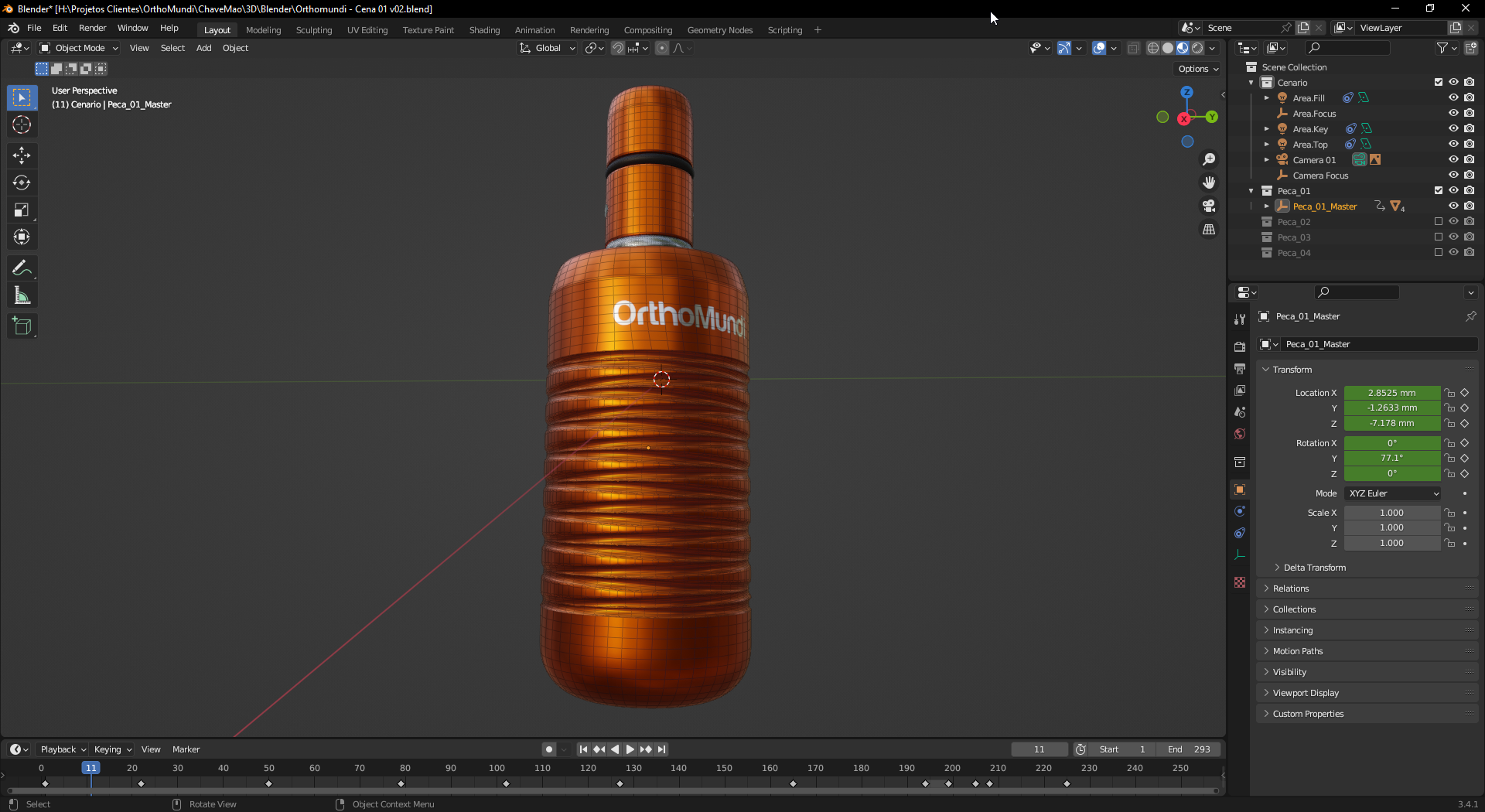
Task: Click the viewport zoom magnifier icon
Action: [1209, 159]
